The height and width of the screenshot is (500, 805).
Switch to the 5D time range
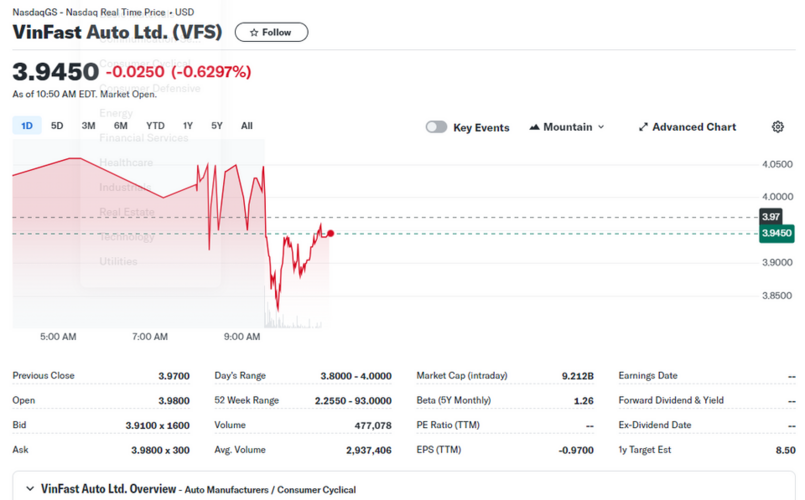pyautogui.click(x=57, y=126)
